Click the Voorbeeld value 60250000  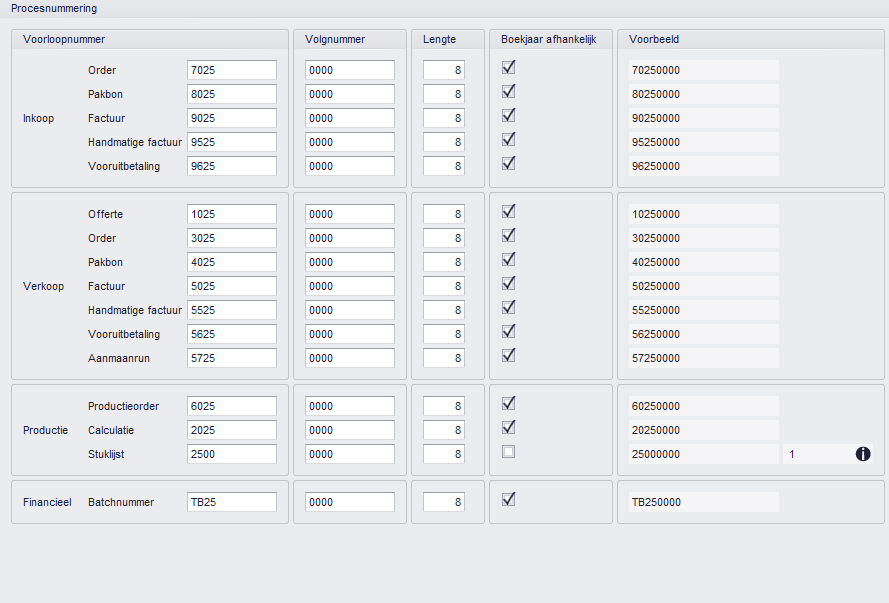(704, 406)
